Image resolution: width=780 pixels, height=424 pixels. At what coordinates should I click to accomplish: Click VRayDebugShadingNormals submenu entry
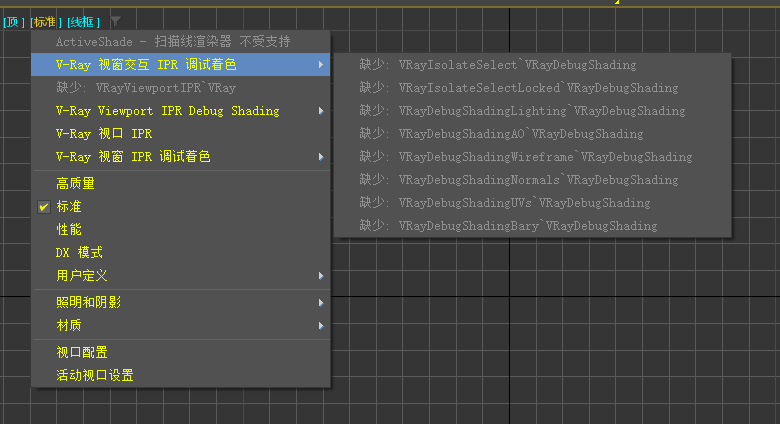[x=532, y=180]
